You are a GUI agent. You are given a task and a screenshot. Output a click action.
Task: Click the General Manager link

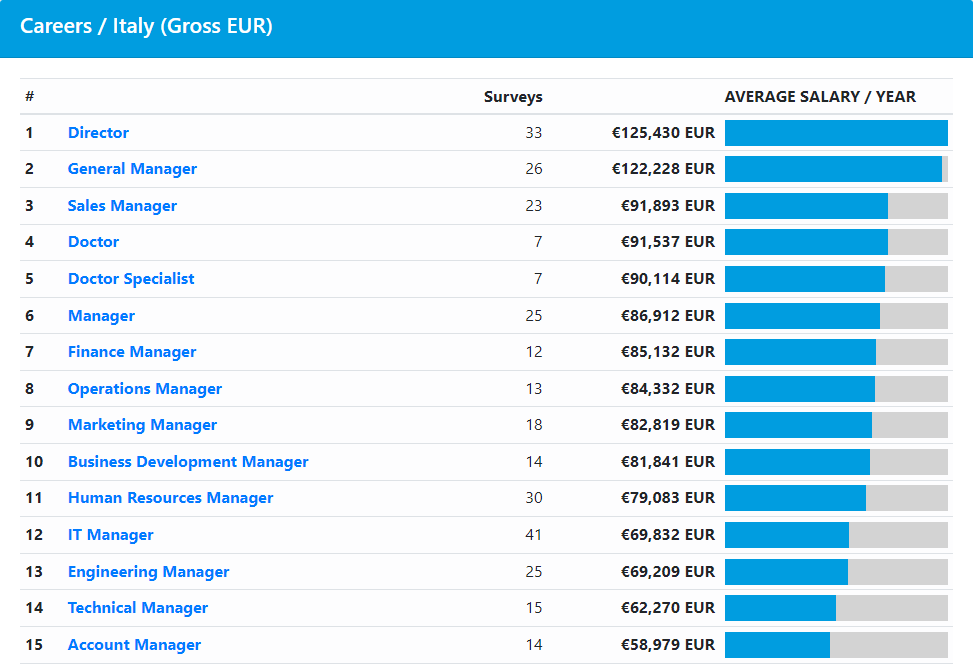tap(132, 169)
